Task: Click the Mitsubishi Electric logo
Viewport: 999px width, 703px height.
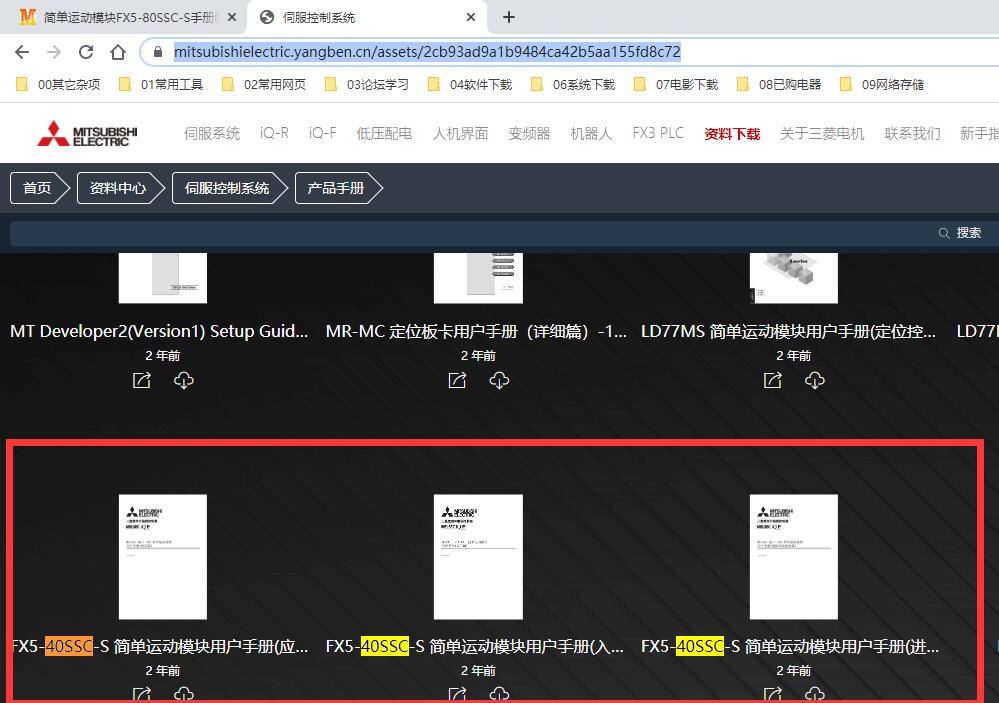Action: coord(87,134)
